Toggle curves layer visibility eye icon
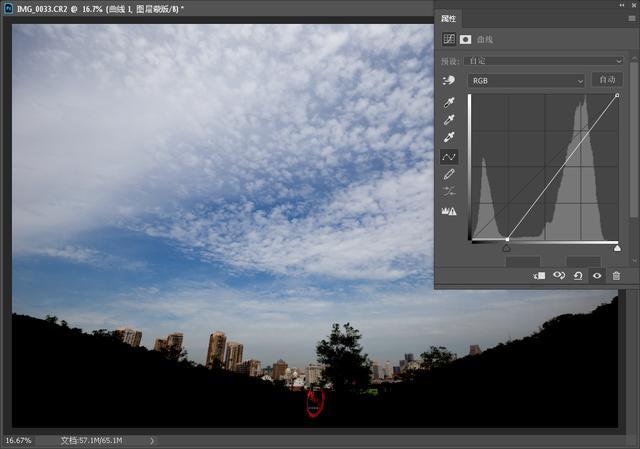This screenshot has height=449, width=640. coord(597,275)
